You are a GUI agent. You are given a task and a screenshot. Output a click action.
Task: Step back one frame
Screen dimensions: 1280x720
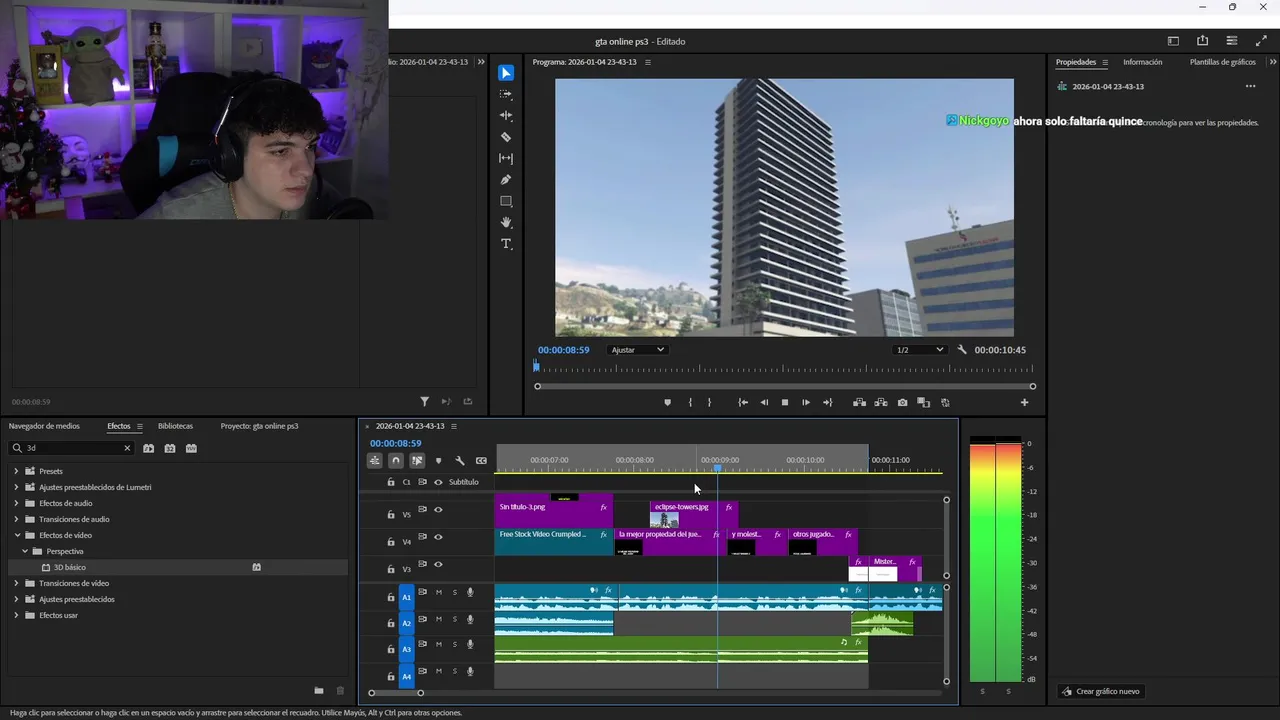tap(764, 402)
